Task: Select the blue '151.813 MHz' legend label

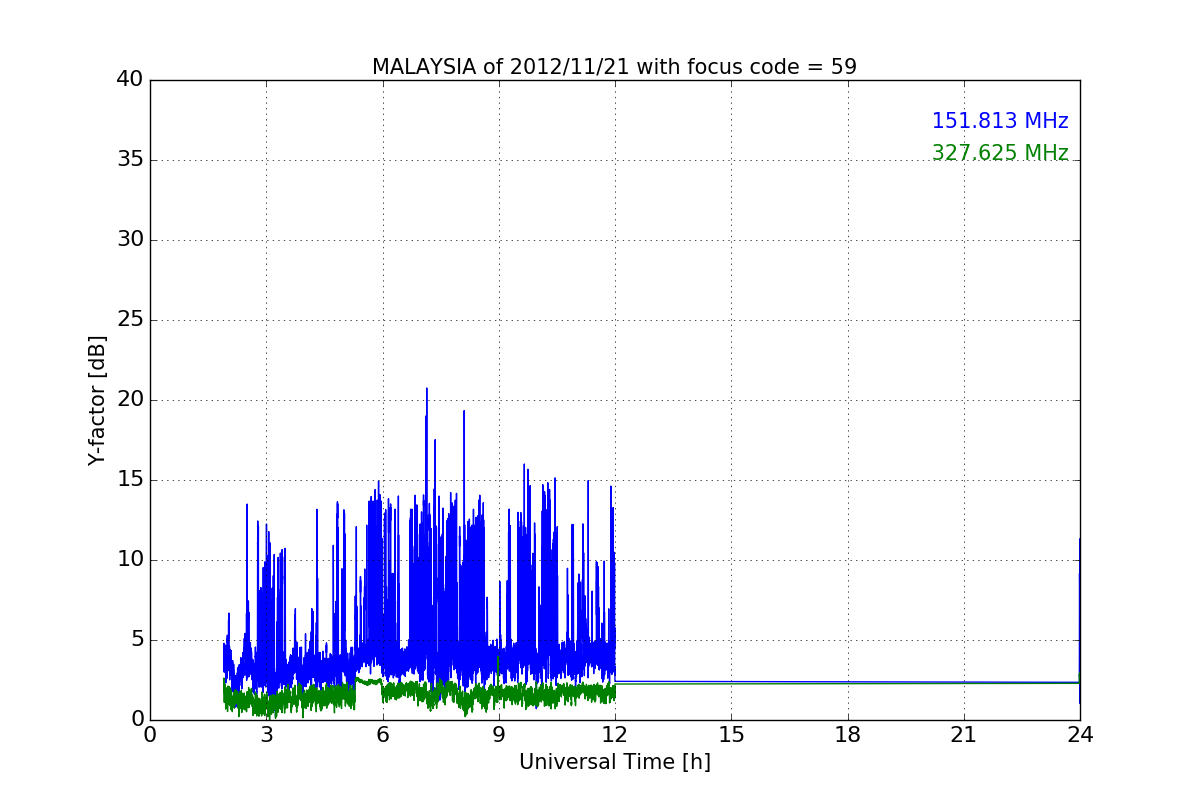Action: [x=1000, y=121]
